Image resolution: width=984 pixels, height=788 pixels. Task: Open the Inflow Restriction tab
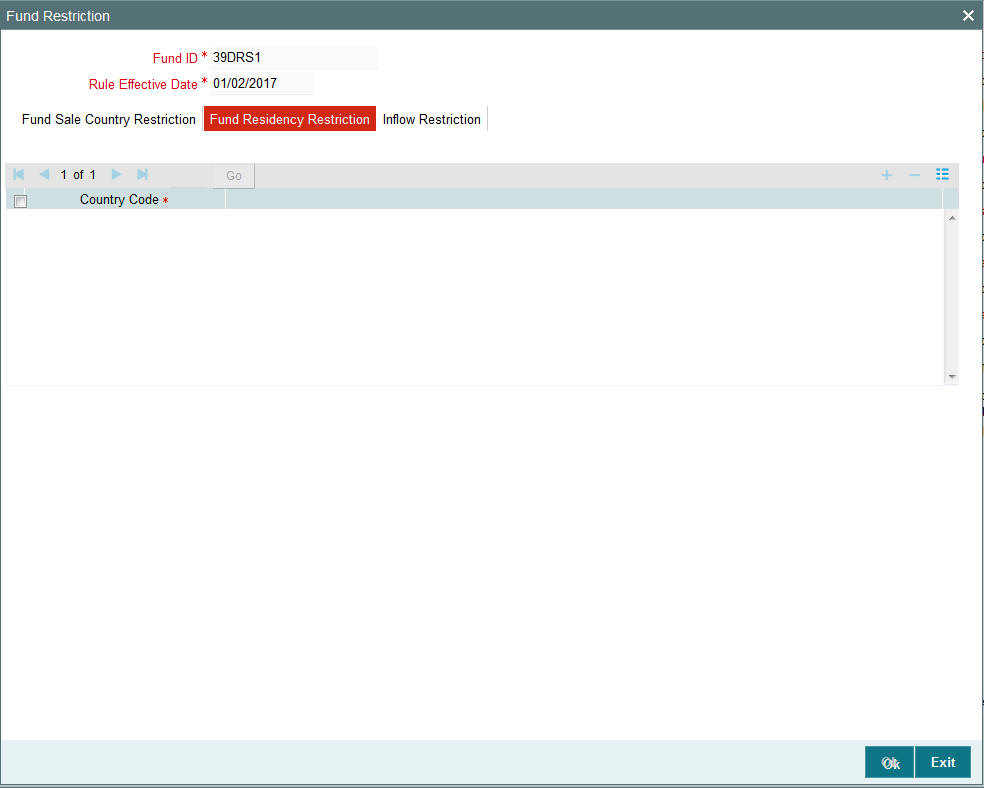pyautogui.click(x=432, y=119)
